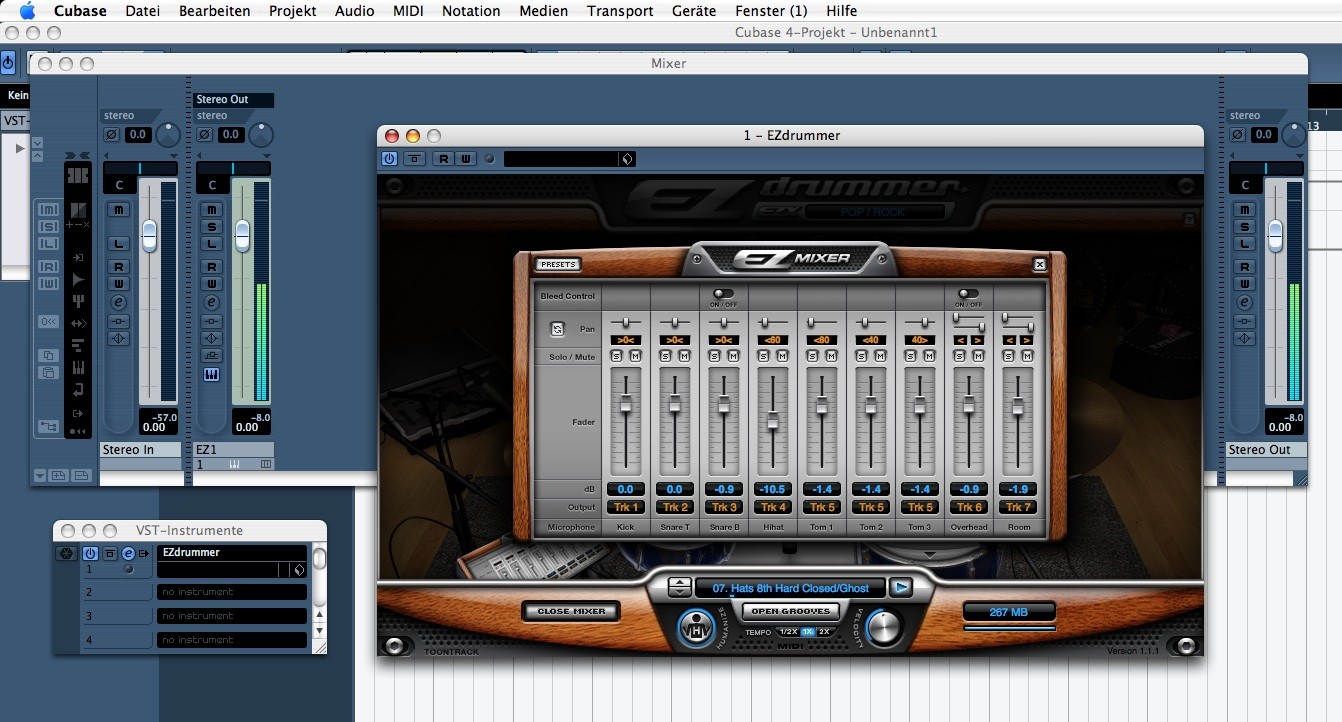Enable Read automation on EZ1 channel
1342x722 pixels.
211,267
